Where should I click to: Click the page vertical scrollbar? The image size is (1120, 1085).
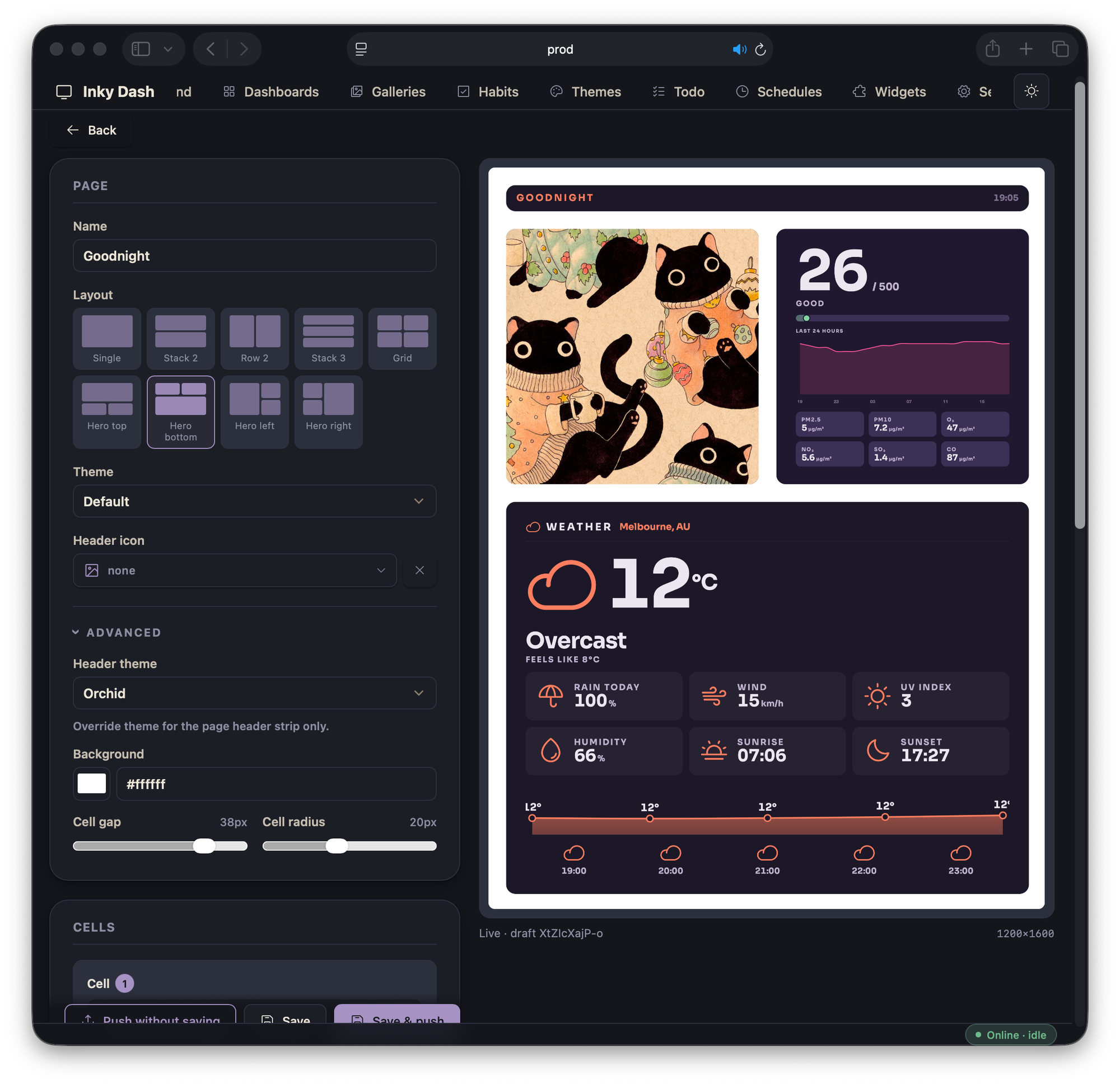click(1080, 306)
